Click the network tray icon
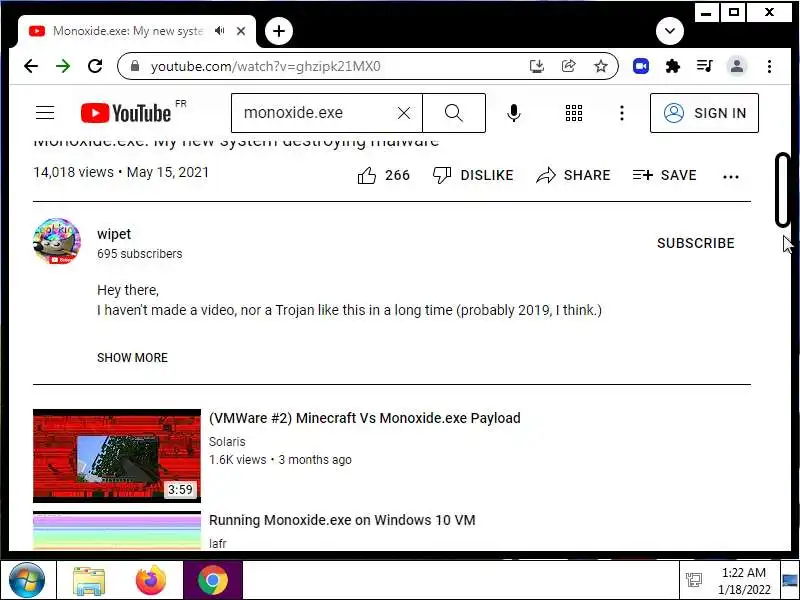This screenshot has height=600, width=800. [x=694, y=580]
